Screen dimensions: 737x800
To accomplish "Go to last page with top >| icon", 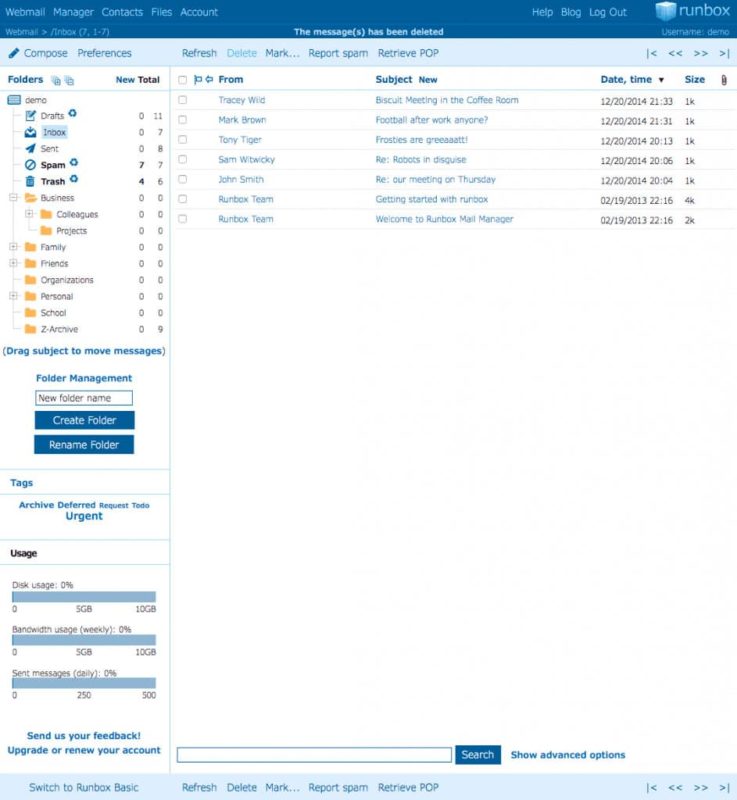I will 724,53.
